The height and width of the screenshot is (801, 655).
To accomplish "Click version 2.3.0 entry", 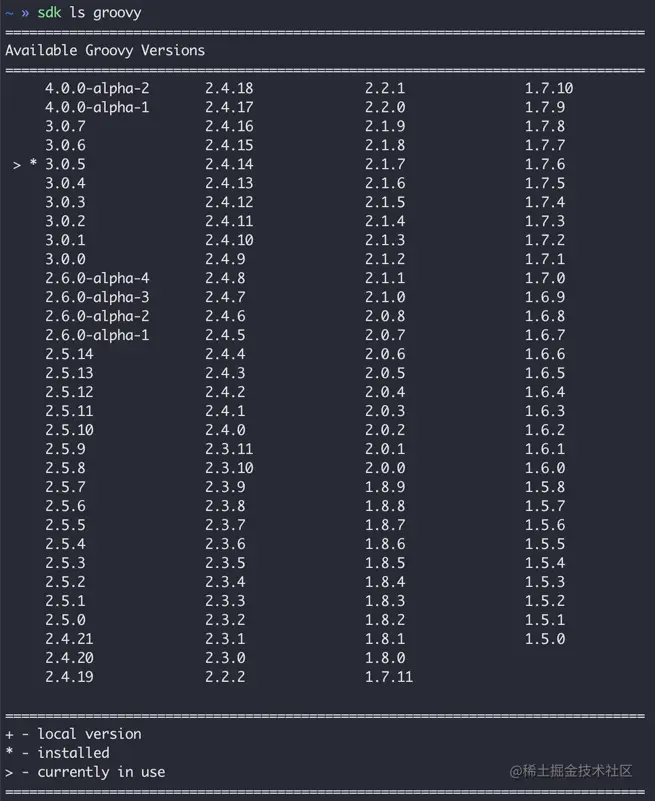I will pos(225,657).
